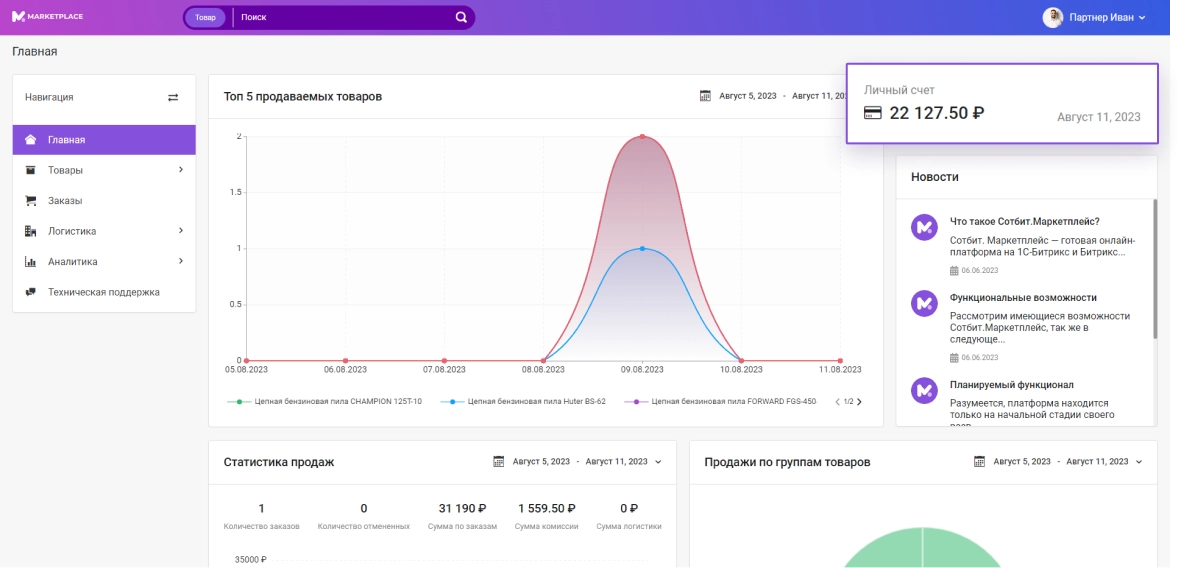This screenshot has width=1185, height=568.
Task: Click the news logo of Планируемый функционал
Action: pyautogui.click(x=924, y=390)
